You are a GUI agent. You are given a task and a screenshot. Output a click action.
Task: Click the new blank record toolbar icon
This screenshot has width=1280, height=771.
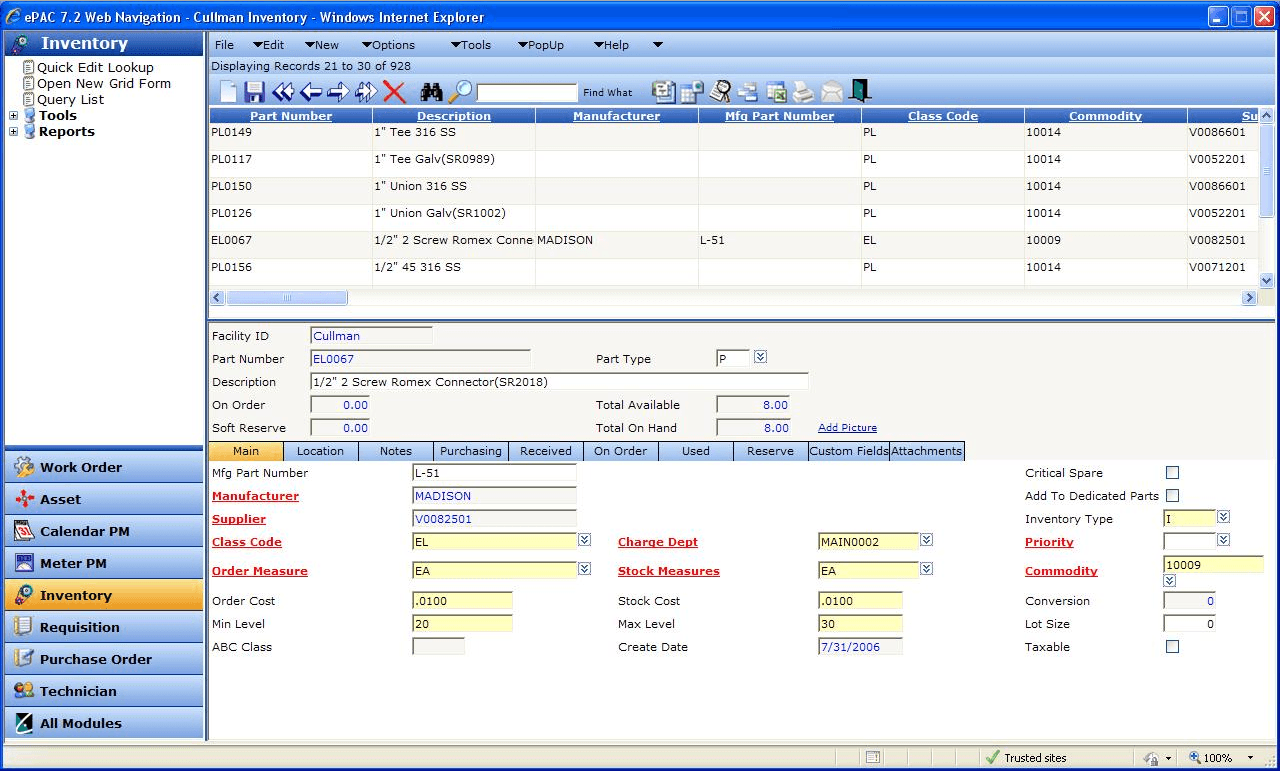coord(229,92)
